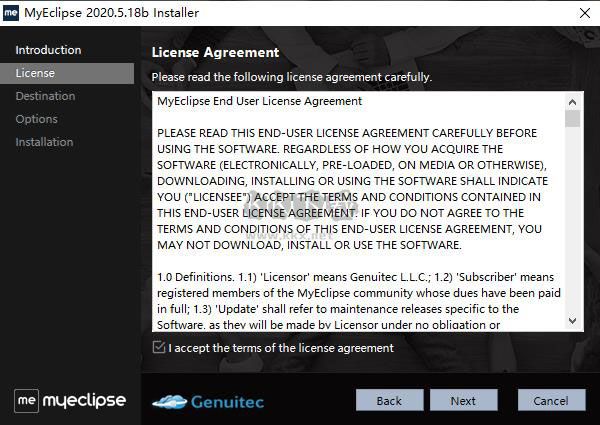Click the license text scrollbar thumb
This screenshot has height=425, width=600.
572,119
